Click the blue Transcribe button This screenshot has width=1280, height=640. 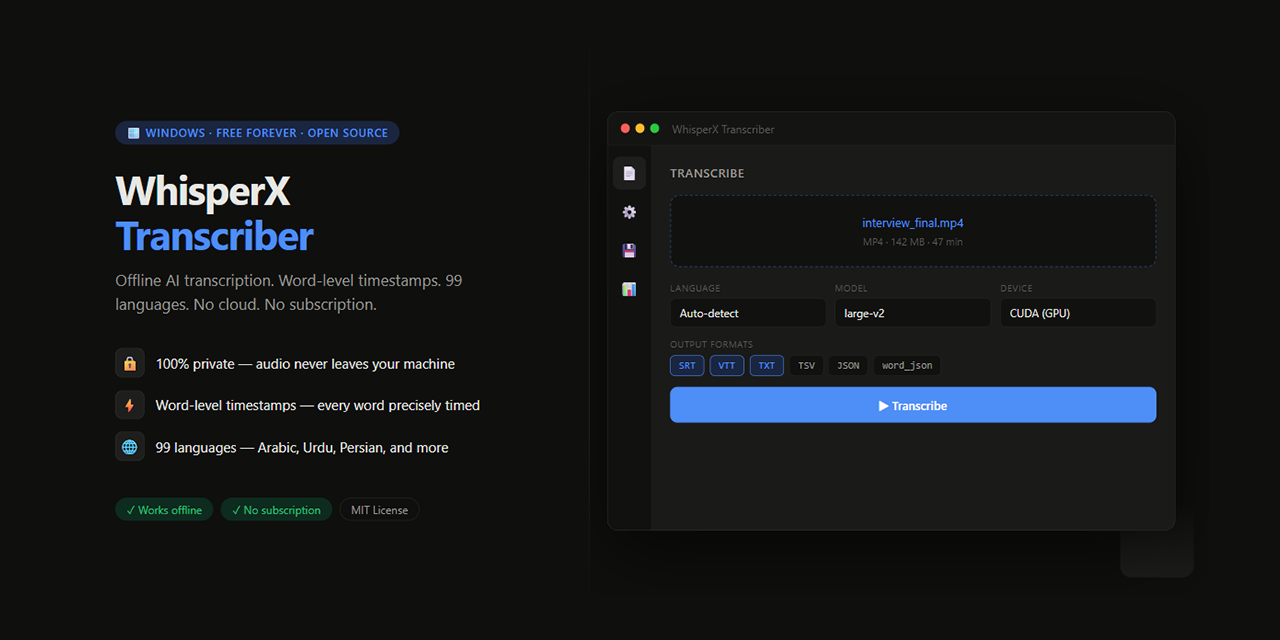[913, 405]
